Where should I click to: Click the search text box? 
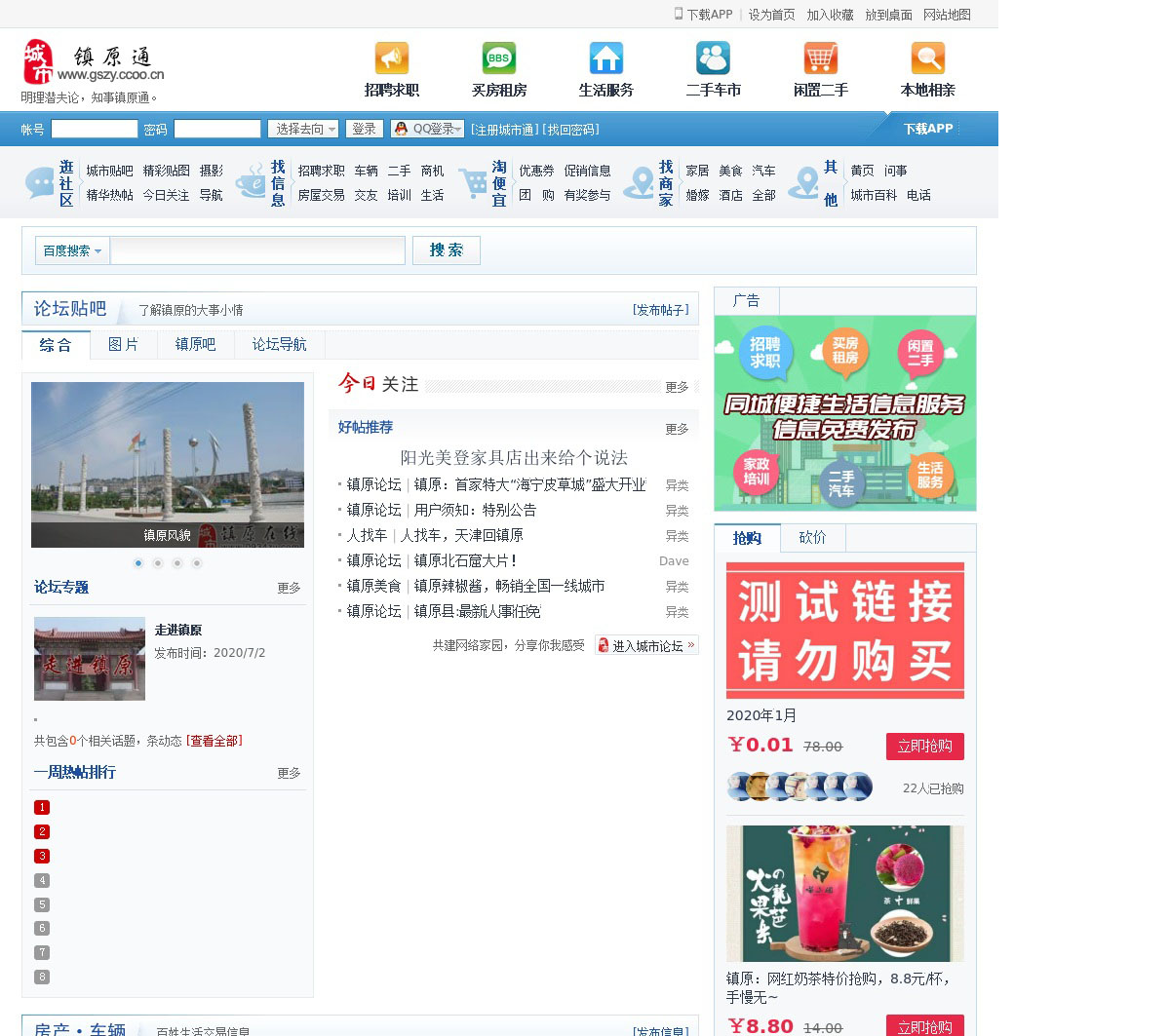(x=257, y=250)
